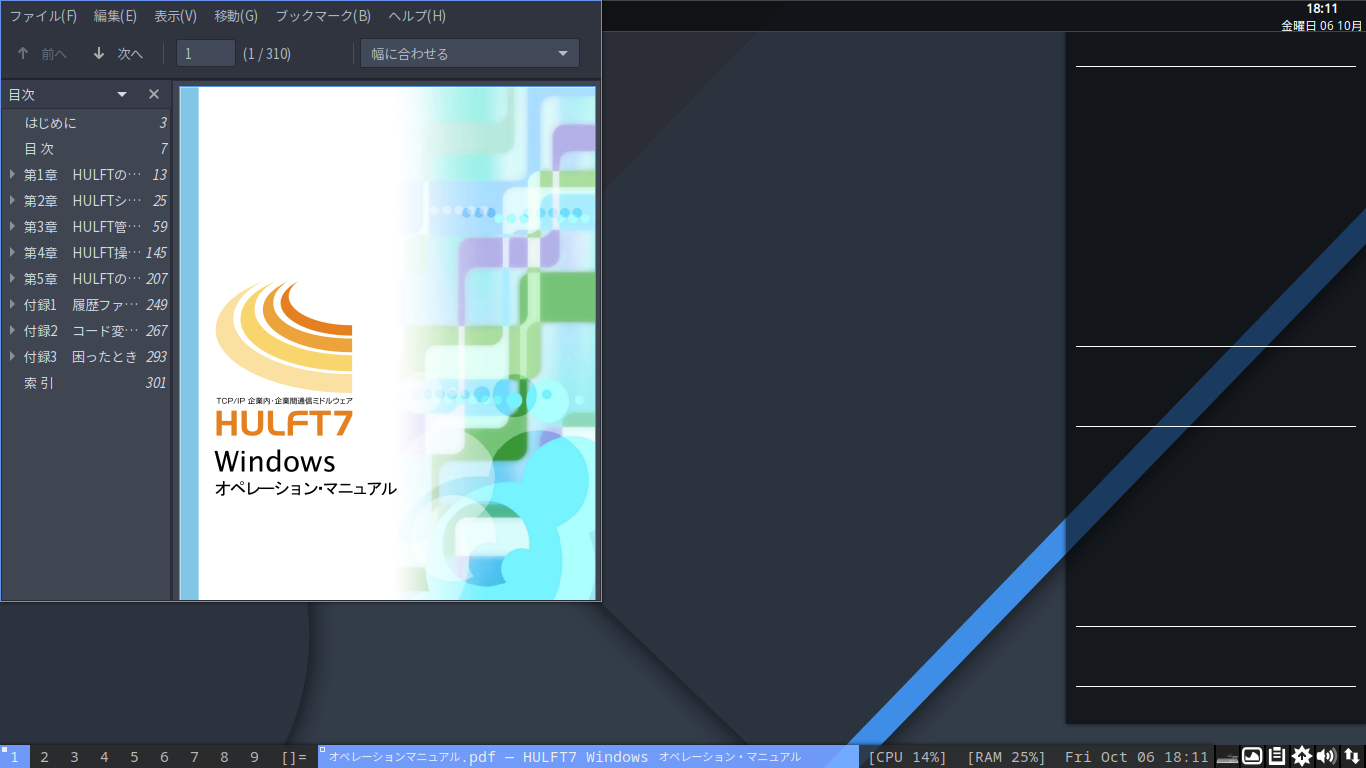This screenshot has width=1366, height=768.
Task: Click the RAM 25% status text
Action: pyautogui.click(x=1006, y=757)
